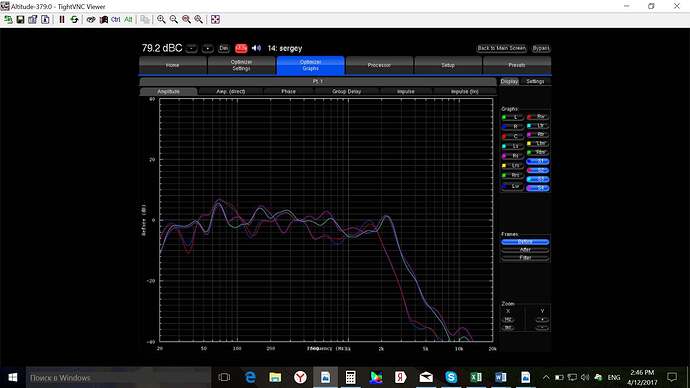Open the Optimizer Settings tab
The image size is (690, 388).
241,65
